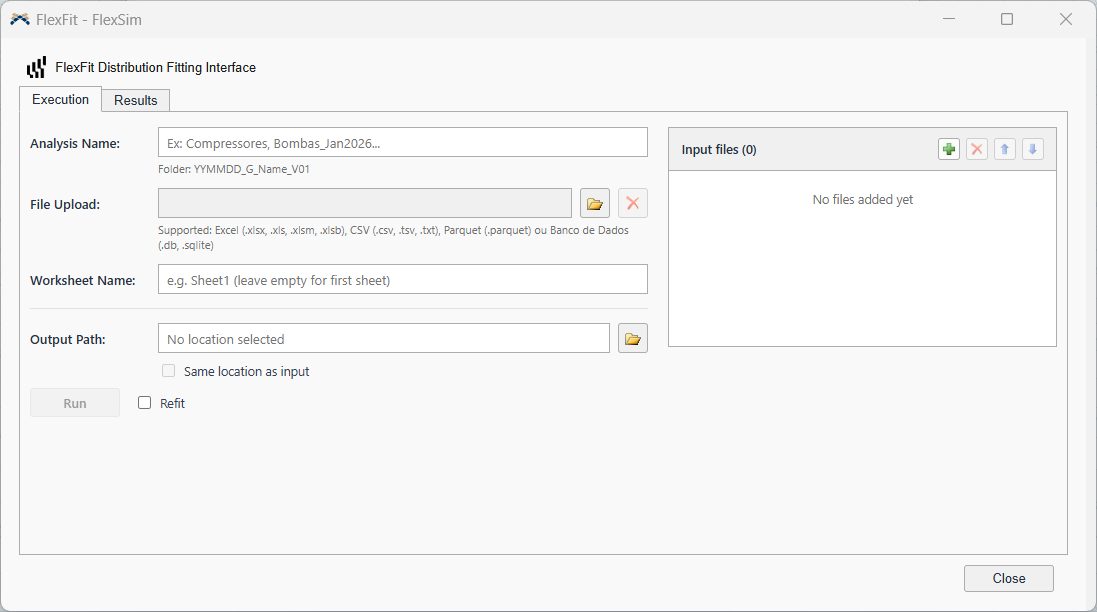Click the FlexFit histogram logo icon
The image size is (1097, 612).
pyautogui.click(x=36, y=67)
